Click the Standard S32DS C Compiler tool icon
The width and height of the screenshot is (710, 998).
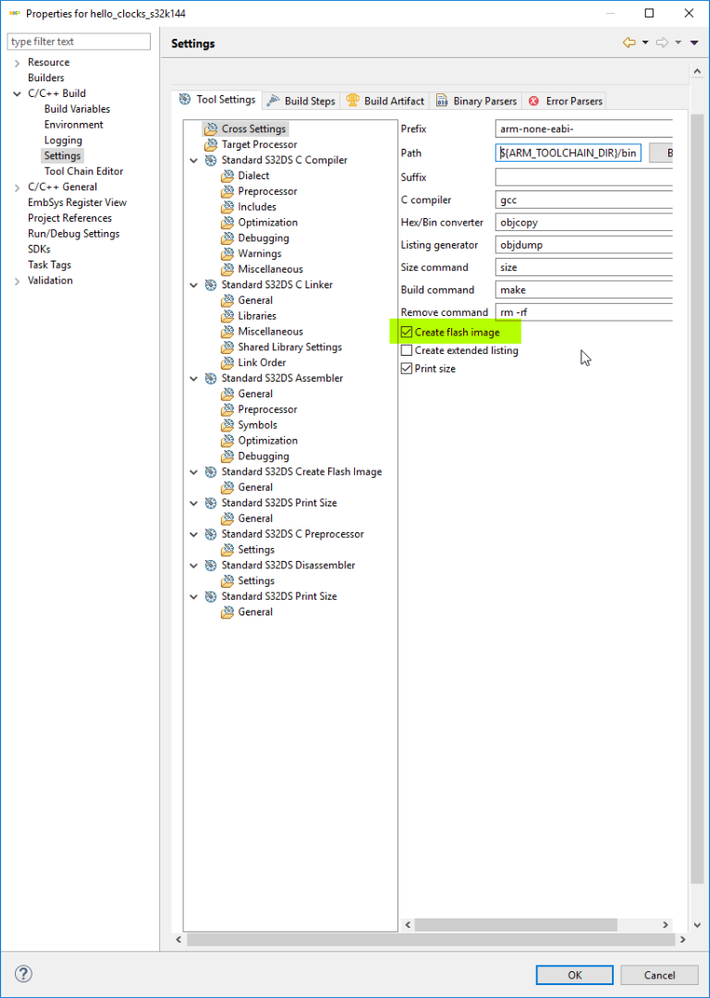(211, 160)
